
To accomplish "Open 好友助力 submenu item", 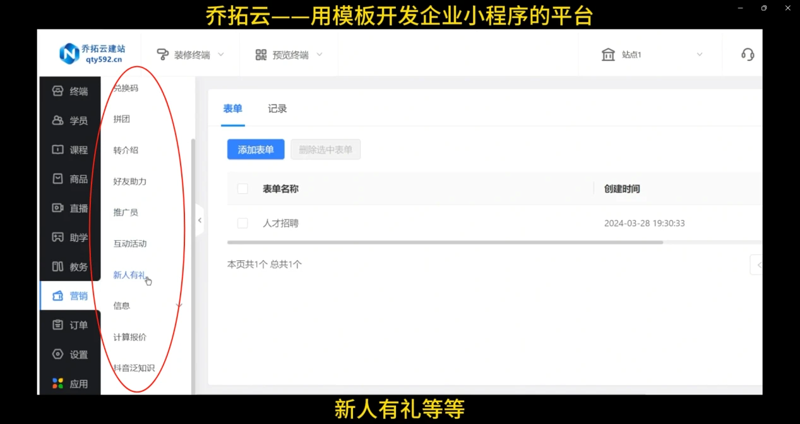I will (130, 182).
